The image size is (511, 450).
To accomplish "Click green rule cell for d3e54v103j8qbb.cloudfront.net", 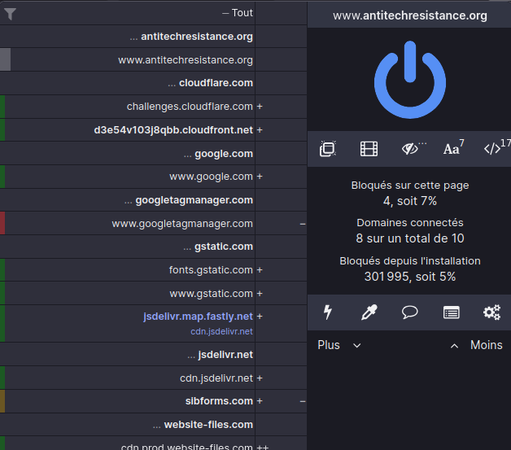I will (x=2, y=130).
